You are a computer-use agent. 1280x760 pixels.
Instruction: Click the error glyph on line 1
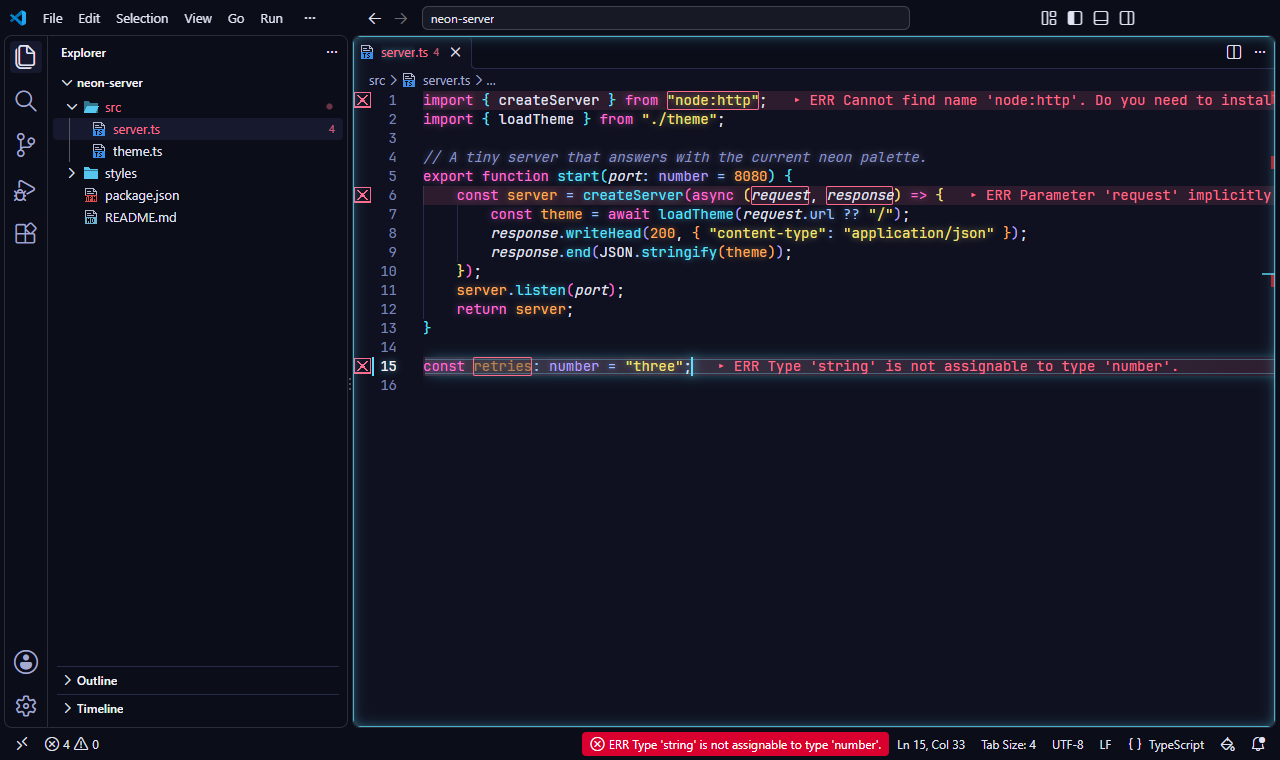click(x=362, y=100)
